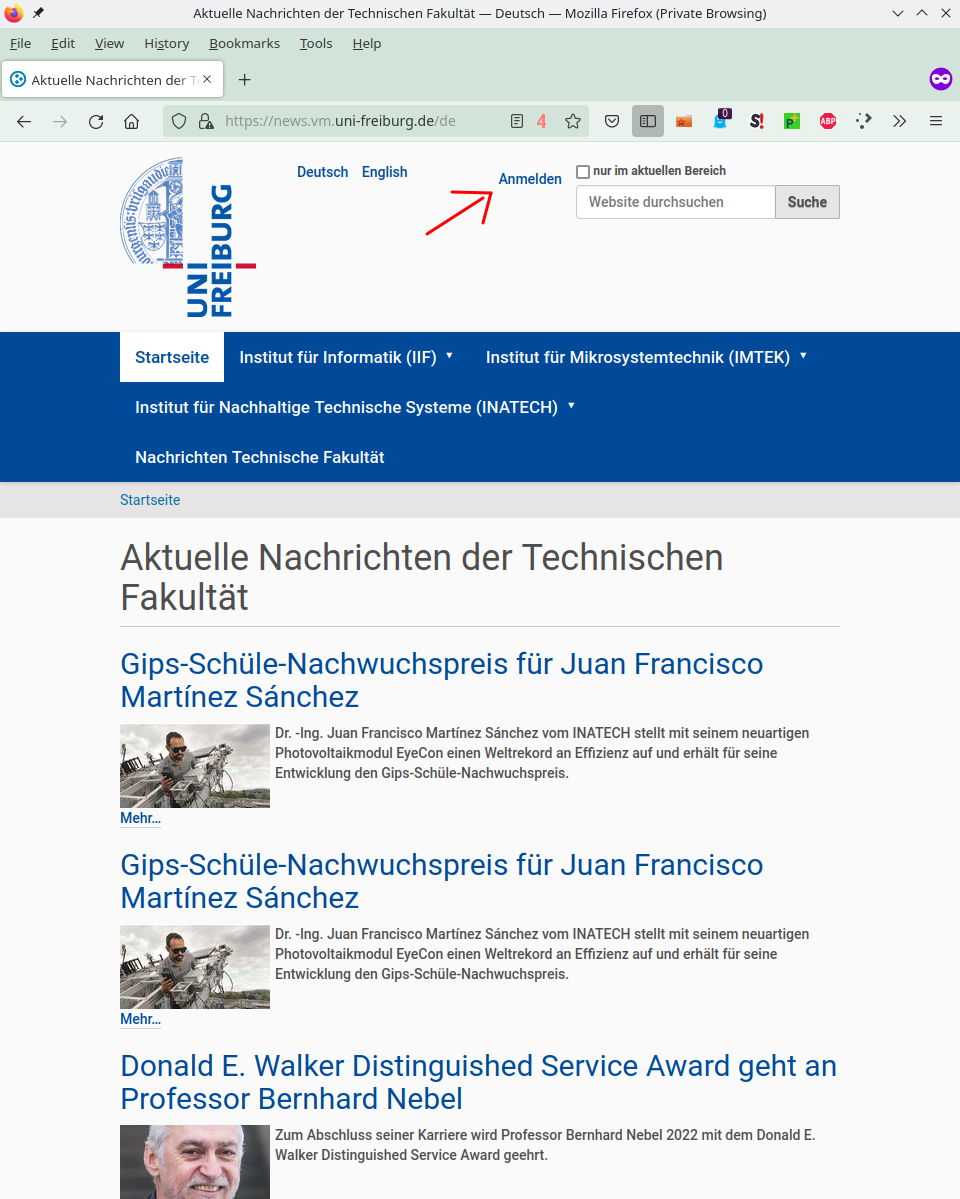Enable 'nur im aktuellen Bereich' checkbox
Screen dimensions: 960x1199
[x=583, y=171]
